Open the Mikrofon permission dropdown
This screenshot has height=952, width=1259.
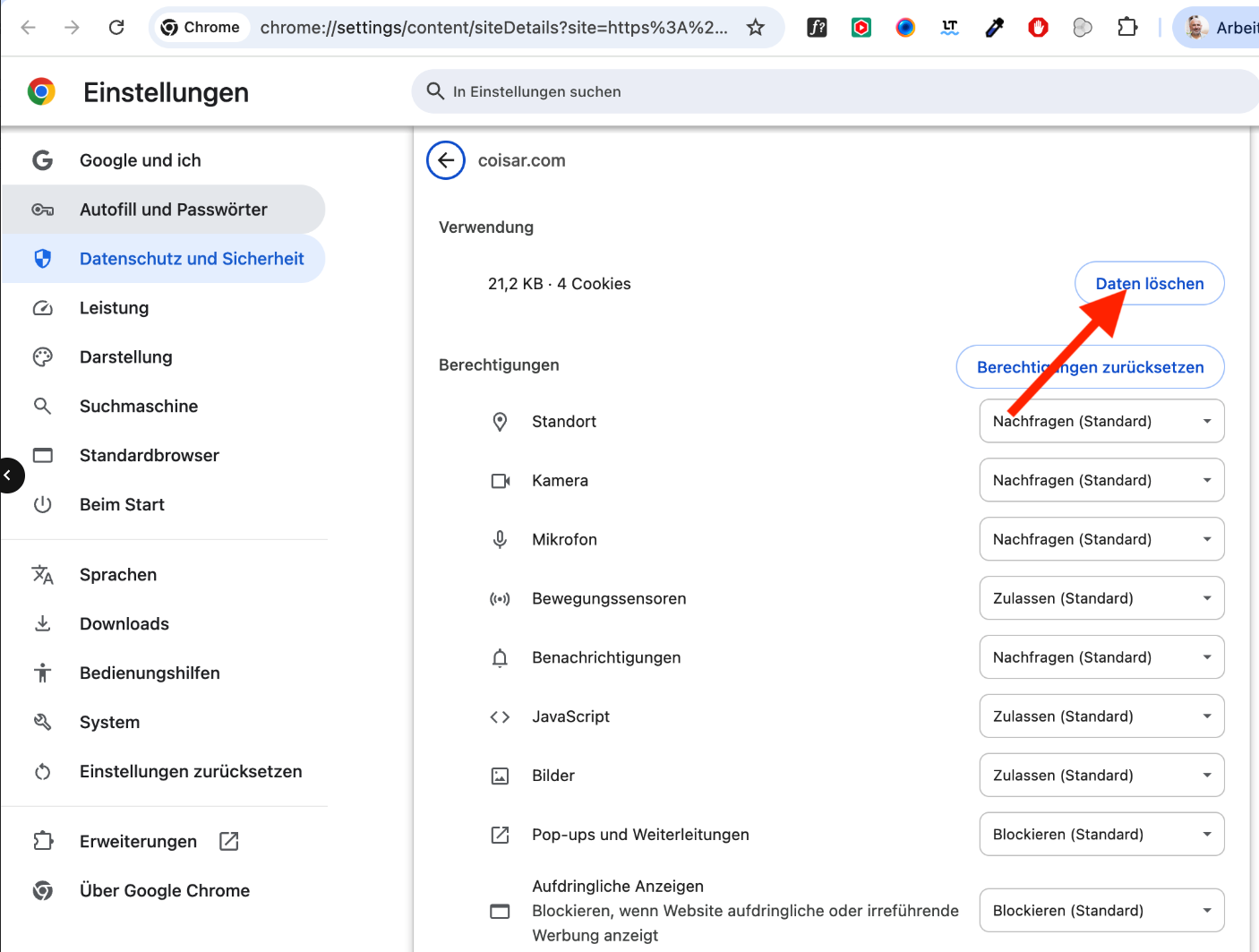pyautogui.click(x=1102, y=539)
